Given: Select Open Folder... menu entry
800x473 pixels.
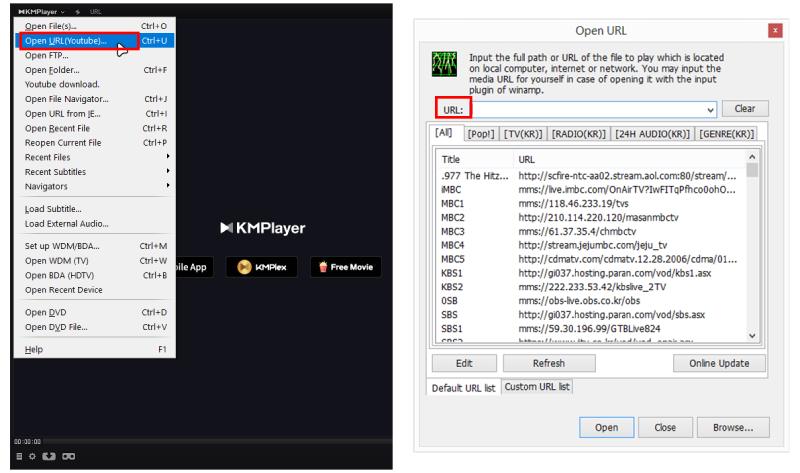Looking at the screenshot, I should [x=95, y=70].
